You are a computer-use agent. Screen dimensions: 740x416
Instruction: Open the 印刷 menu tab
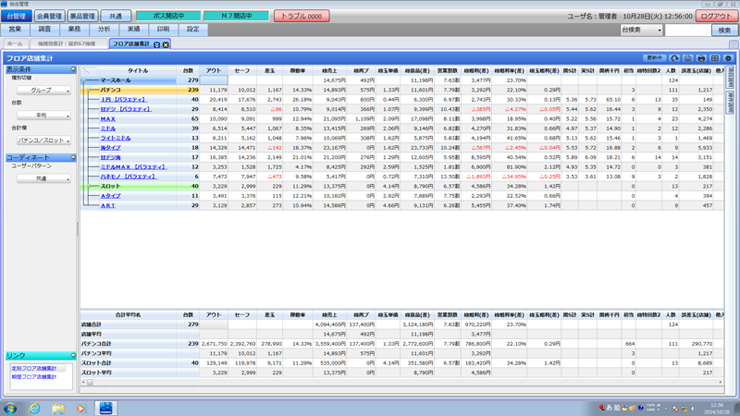point(163,29)
